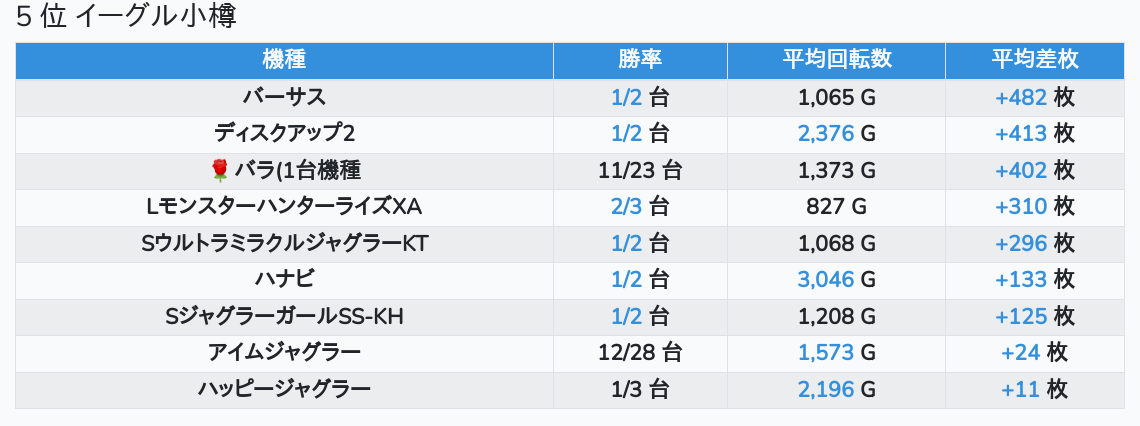Image resolution: width=1140 pixels, height=426 pixels.
Task: Sort table by 機種 column header
Action: [284, 60]
